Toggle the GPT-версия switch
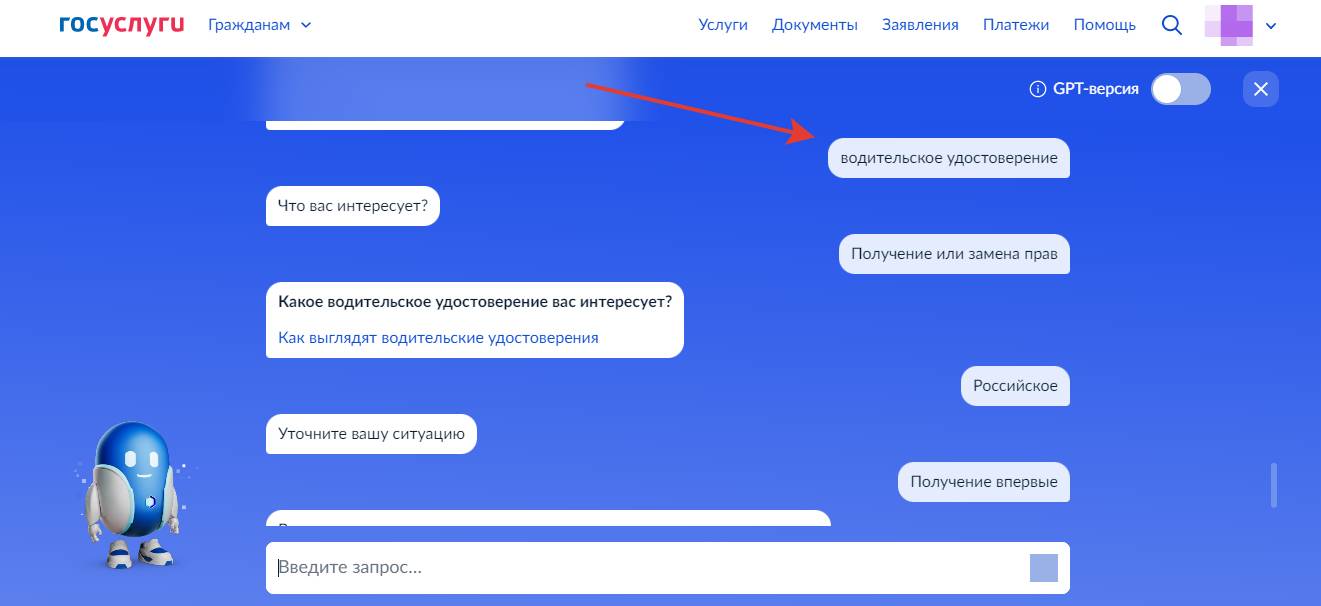The image size is (1321, 606). click(1180, 89)
